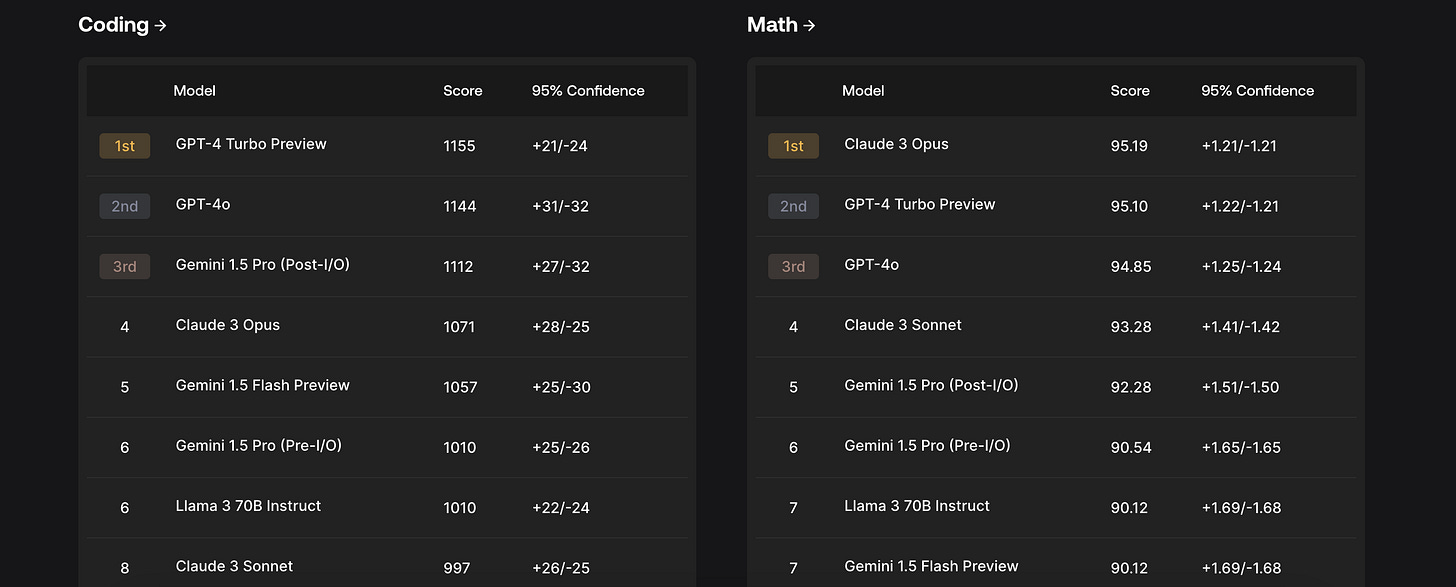The height and width of the screenshot is (587, 1456).
Task: Click the gold 1st badge in Coding table
Action: tap(125, 146)
